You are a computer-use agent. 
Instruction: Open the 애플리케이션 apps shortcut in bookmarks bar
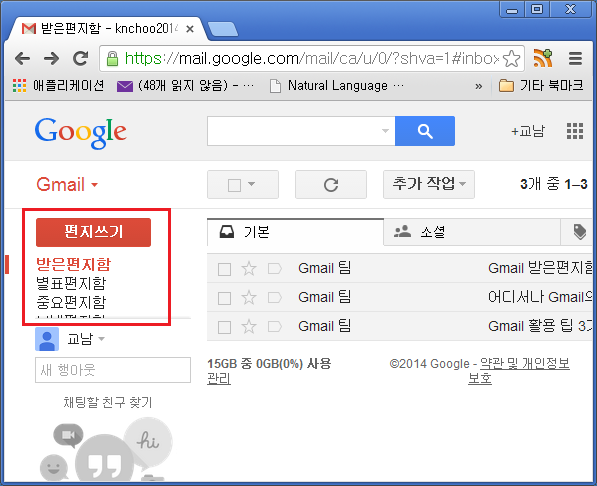pyautogui.click(x=58, y=85)
